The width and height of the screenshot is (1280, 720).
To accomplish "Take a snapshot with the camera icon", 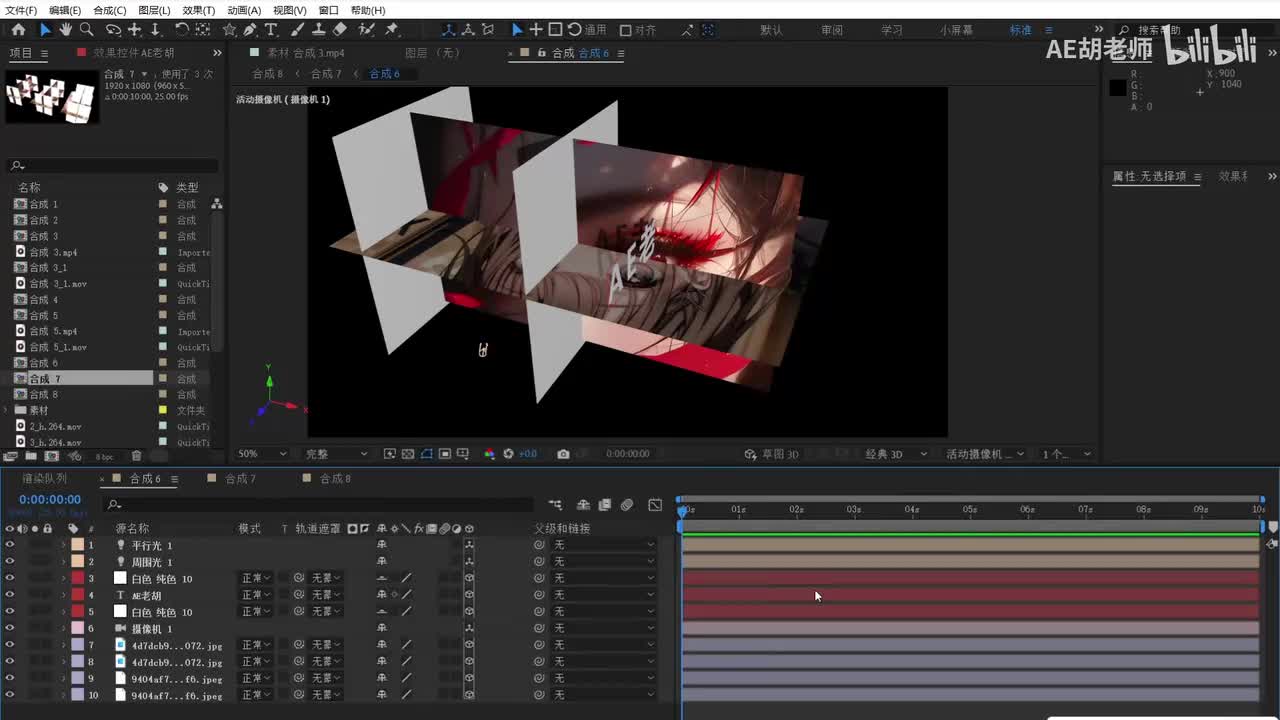I will pos(563,454).
